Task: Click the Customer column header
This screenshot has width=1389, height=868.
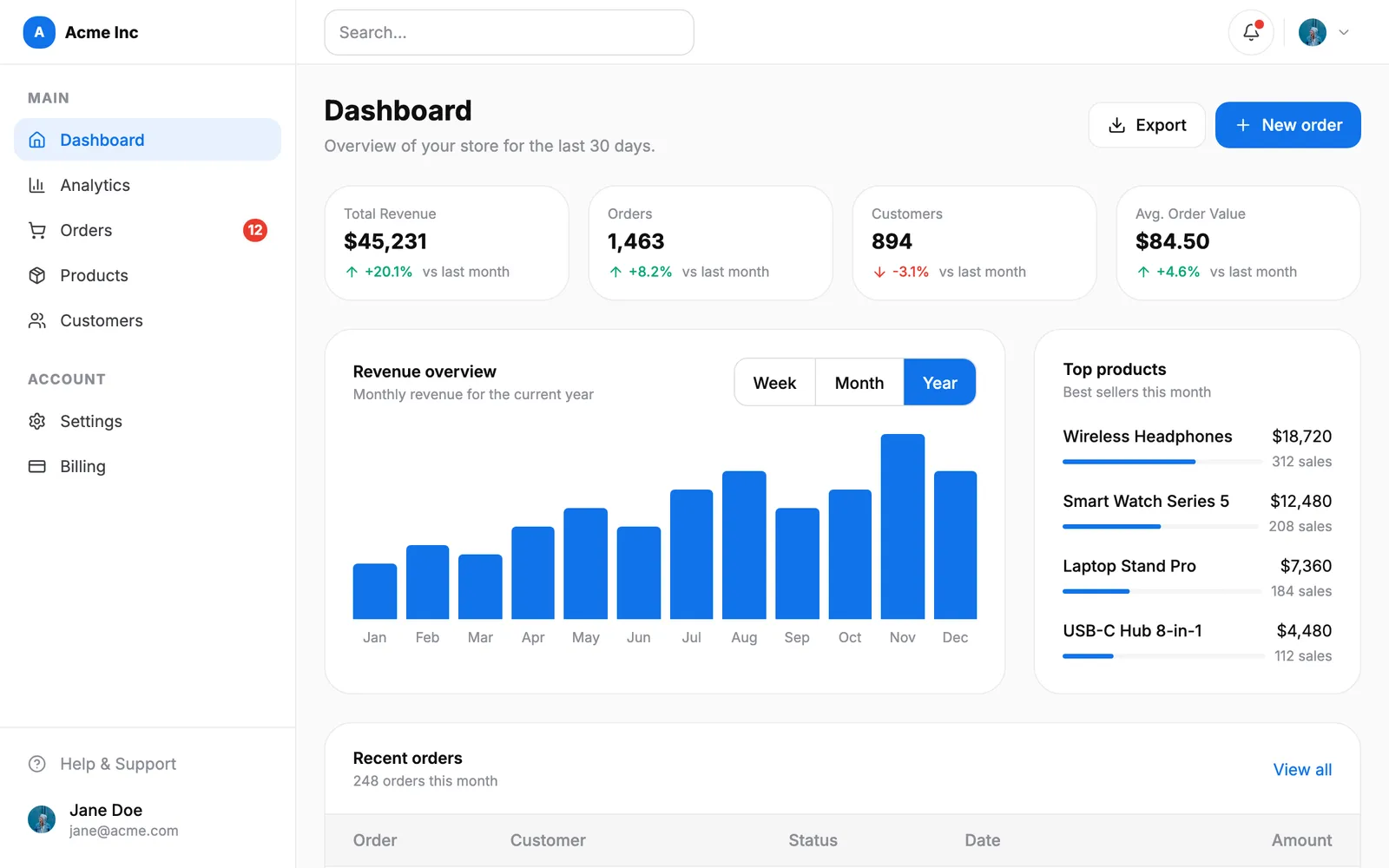Action: (x=548, y=840)
